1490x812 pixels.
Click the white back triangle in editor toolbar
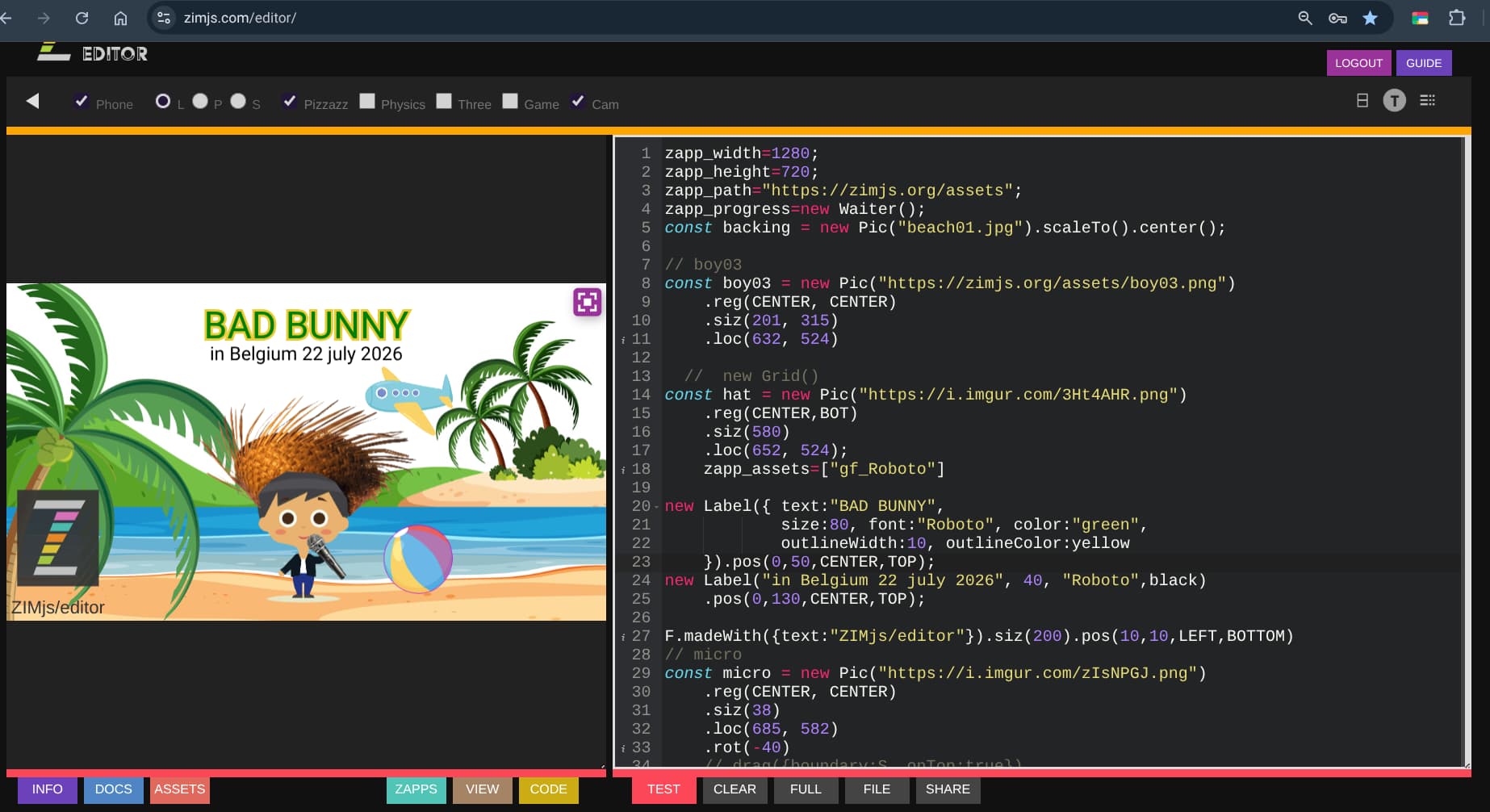[x=32, y=101]
